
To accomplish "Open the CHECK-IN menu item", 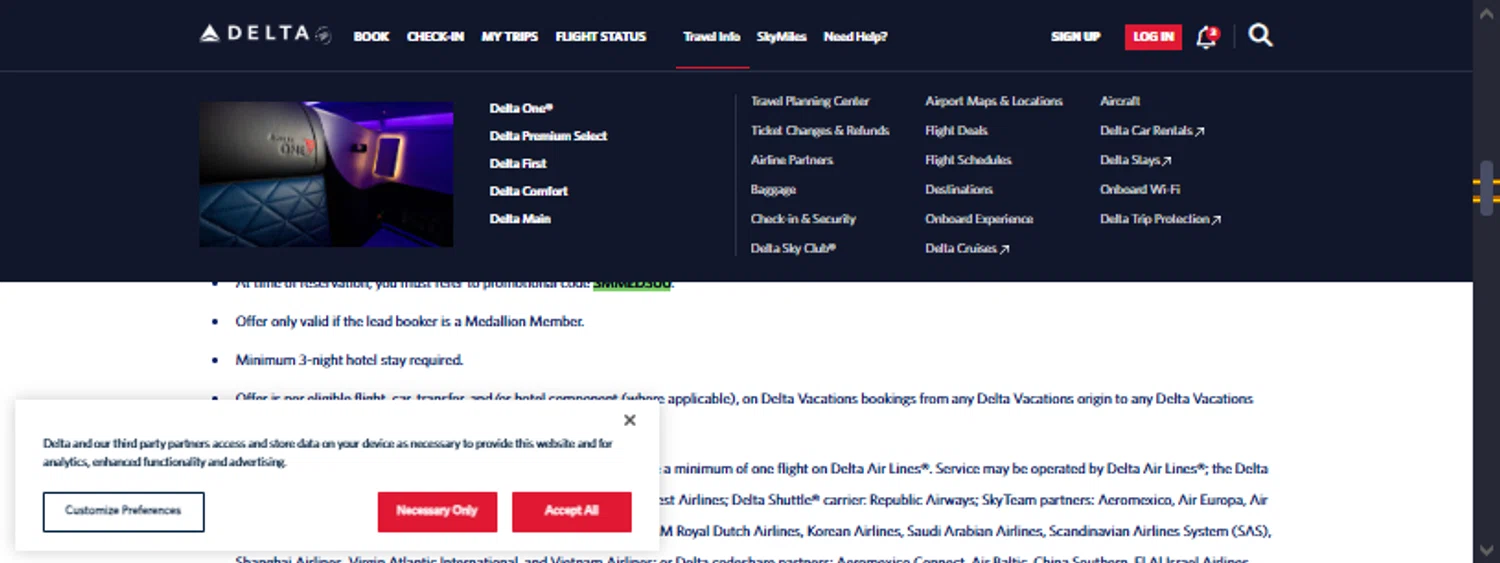I will point(435,36).
